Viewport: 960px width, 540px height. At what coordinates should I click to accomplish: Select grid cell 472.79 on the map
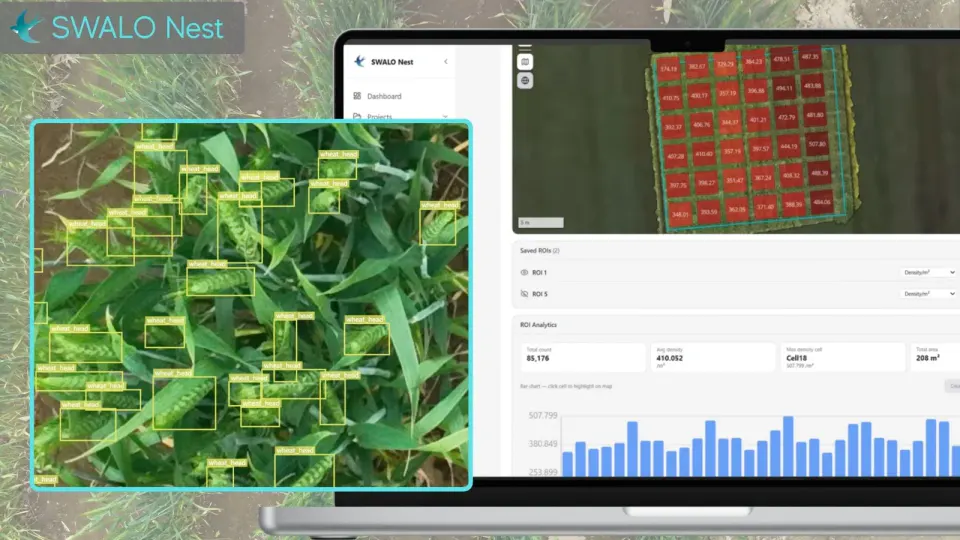[787, 118]
